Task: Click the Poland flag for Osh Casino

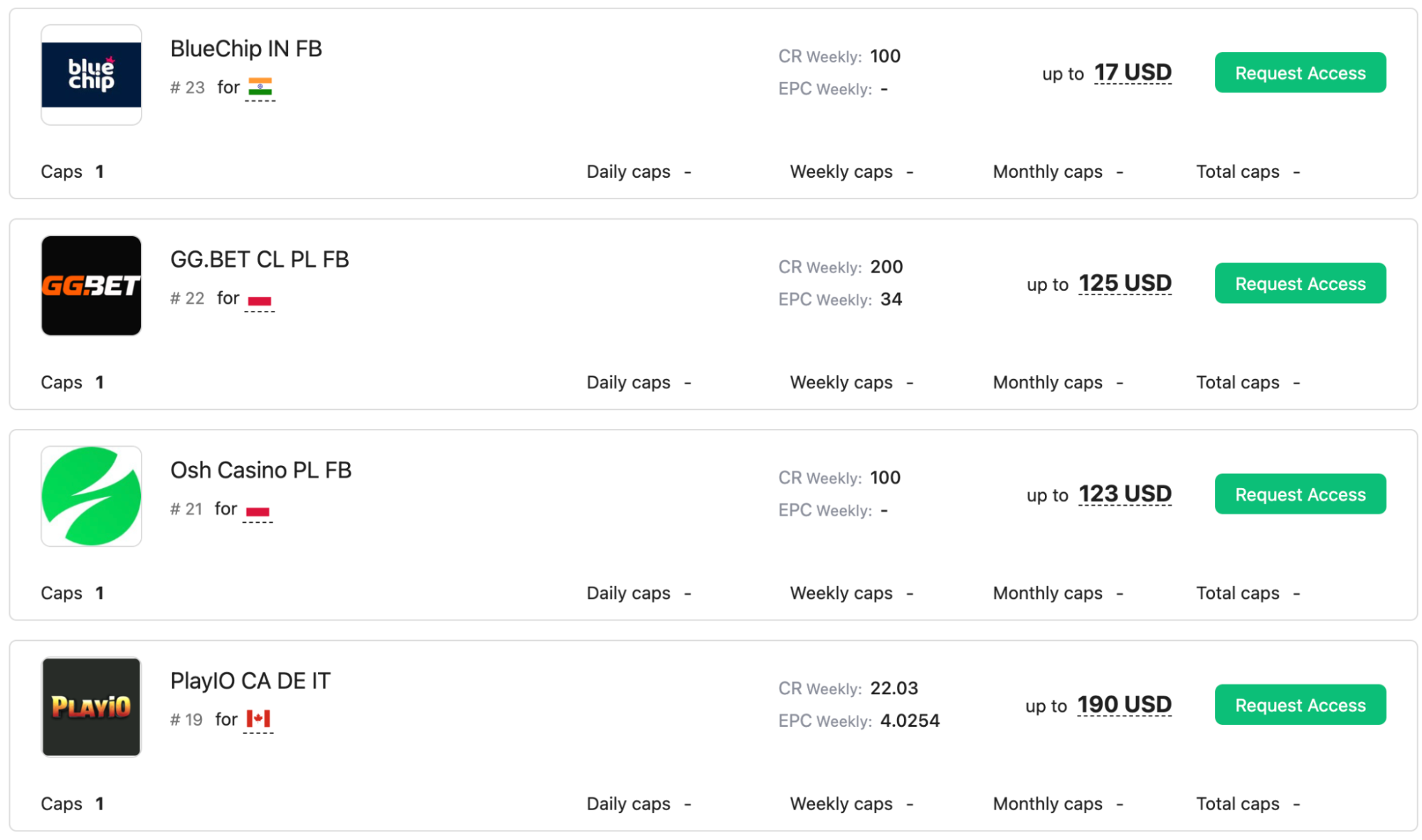Action: (258, 511)
